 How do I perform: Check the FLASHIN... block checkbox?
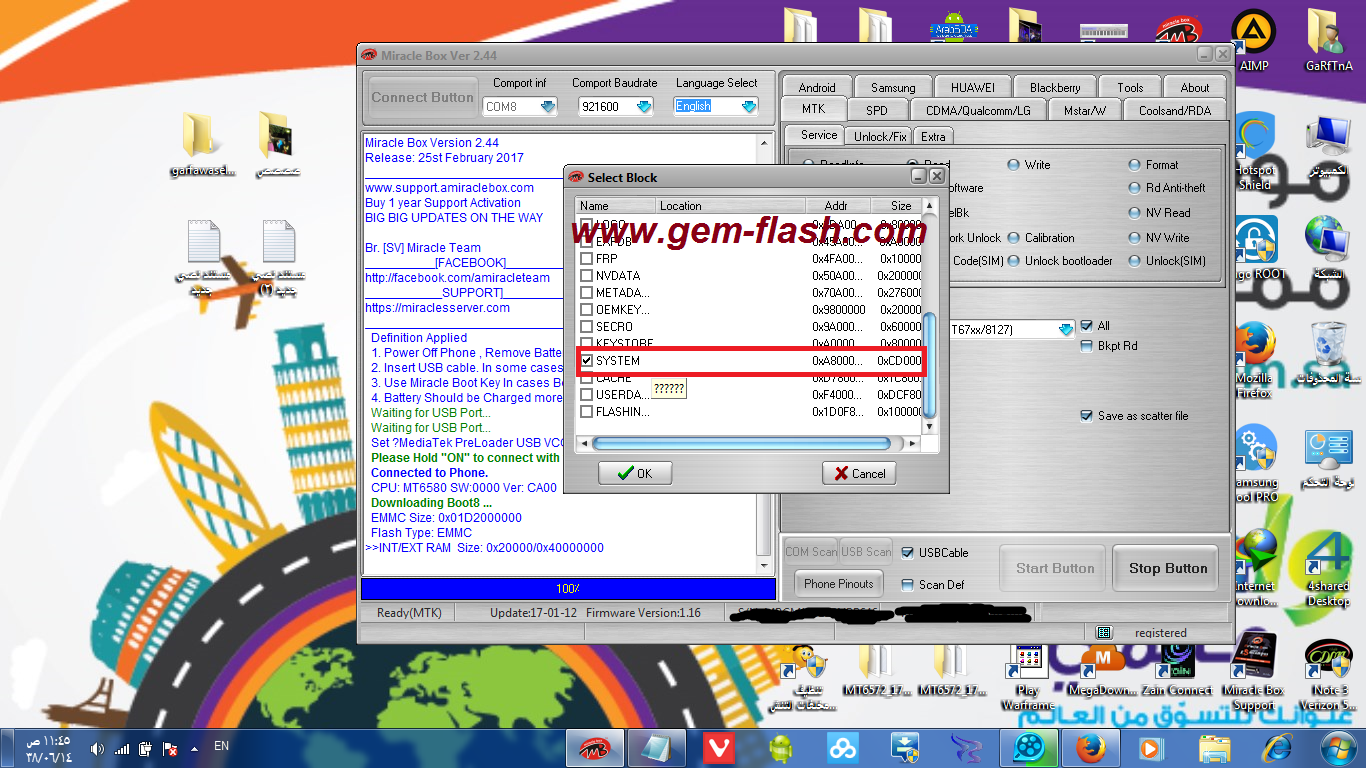tap(587, 412)
